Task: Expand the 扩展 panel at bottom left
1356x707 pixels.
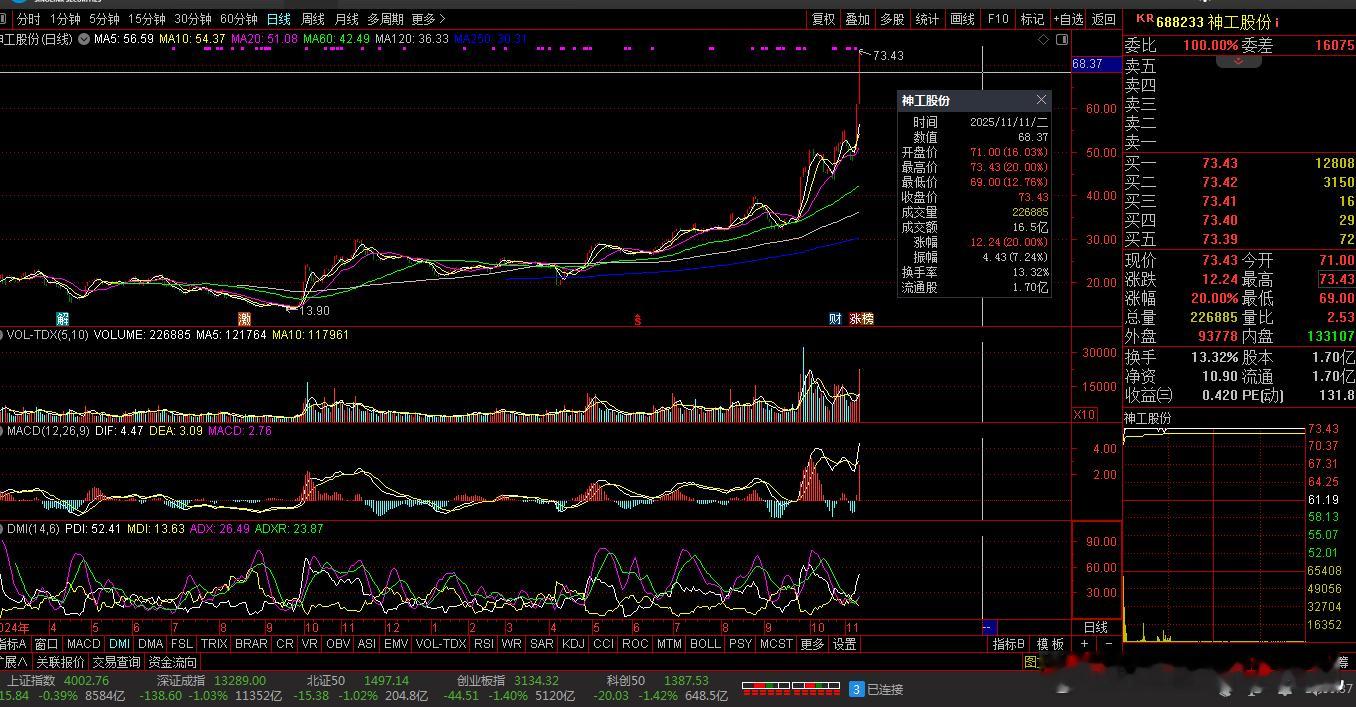Action: coord(15,662)
